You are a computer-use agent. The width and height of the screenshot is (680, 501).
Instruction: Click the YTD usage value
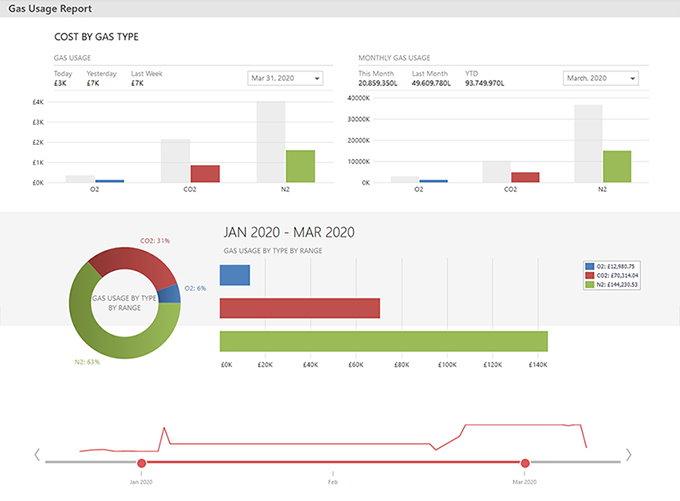[x=487, y=84]
